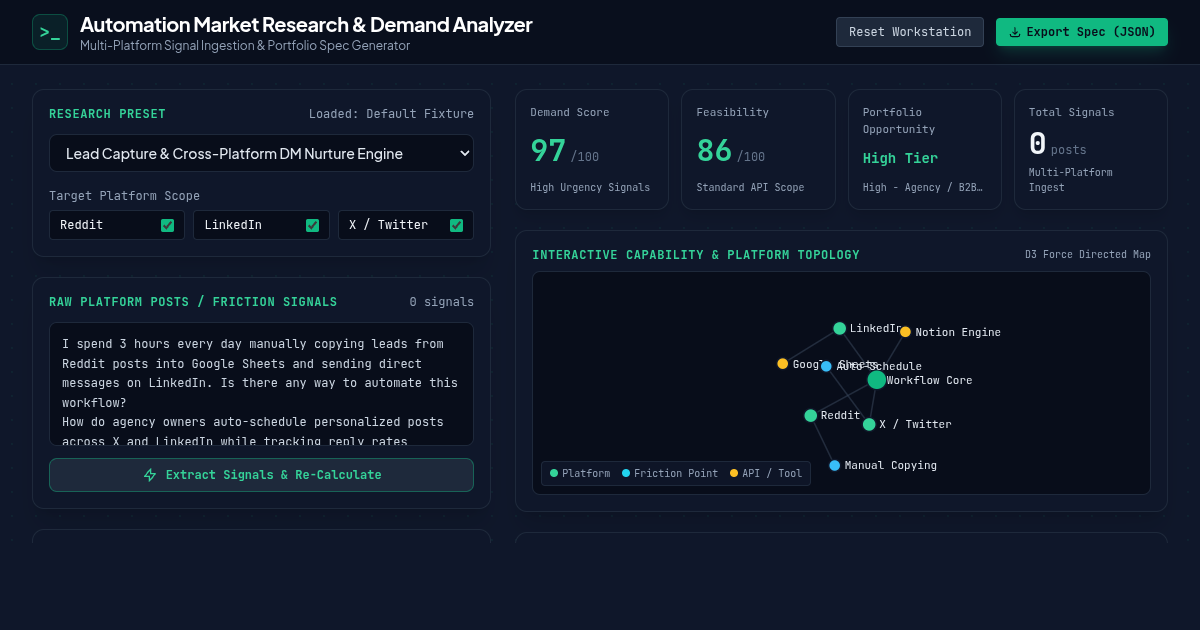This screenshot has height=630, width=1200.
Task: Click the terminal prompt logo icon
Action: 50,32
